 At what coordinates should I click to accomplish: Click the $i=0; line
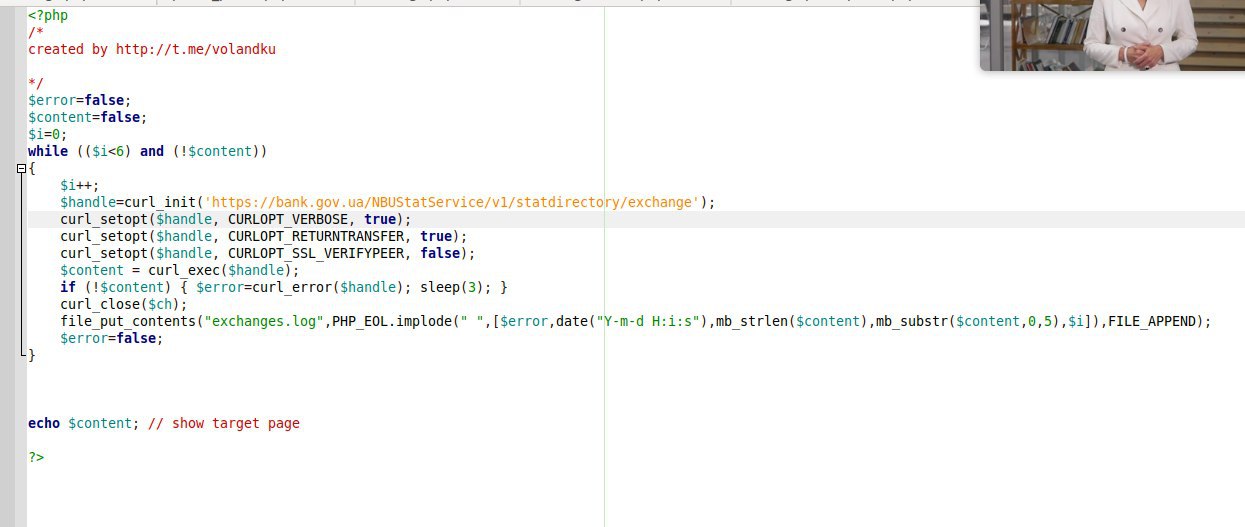pyautogui.click(x=48, y=134)
